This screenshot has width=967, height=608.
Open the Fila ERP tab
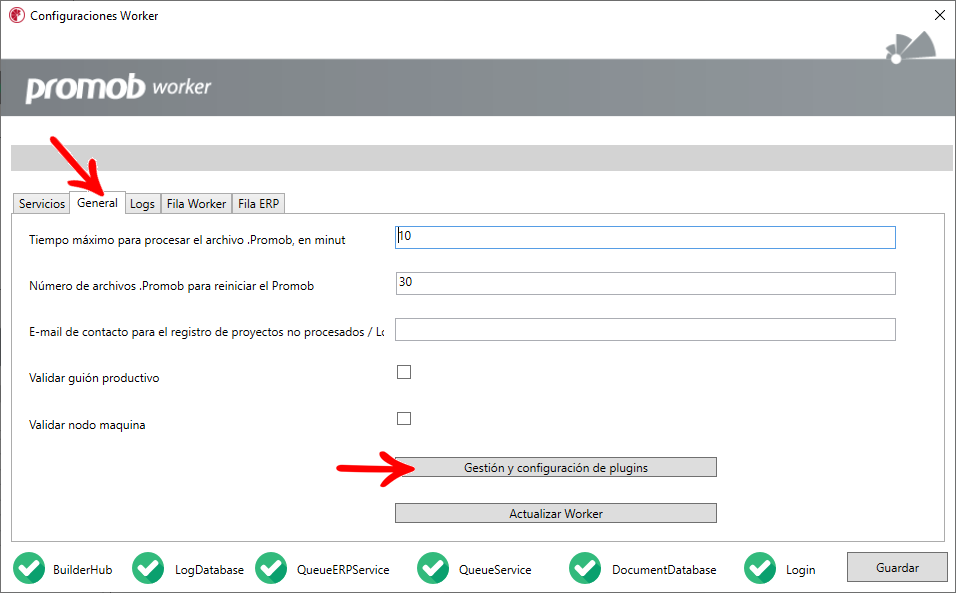(x=258, y=203)
